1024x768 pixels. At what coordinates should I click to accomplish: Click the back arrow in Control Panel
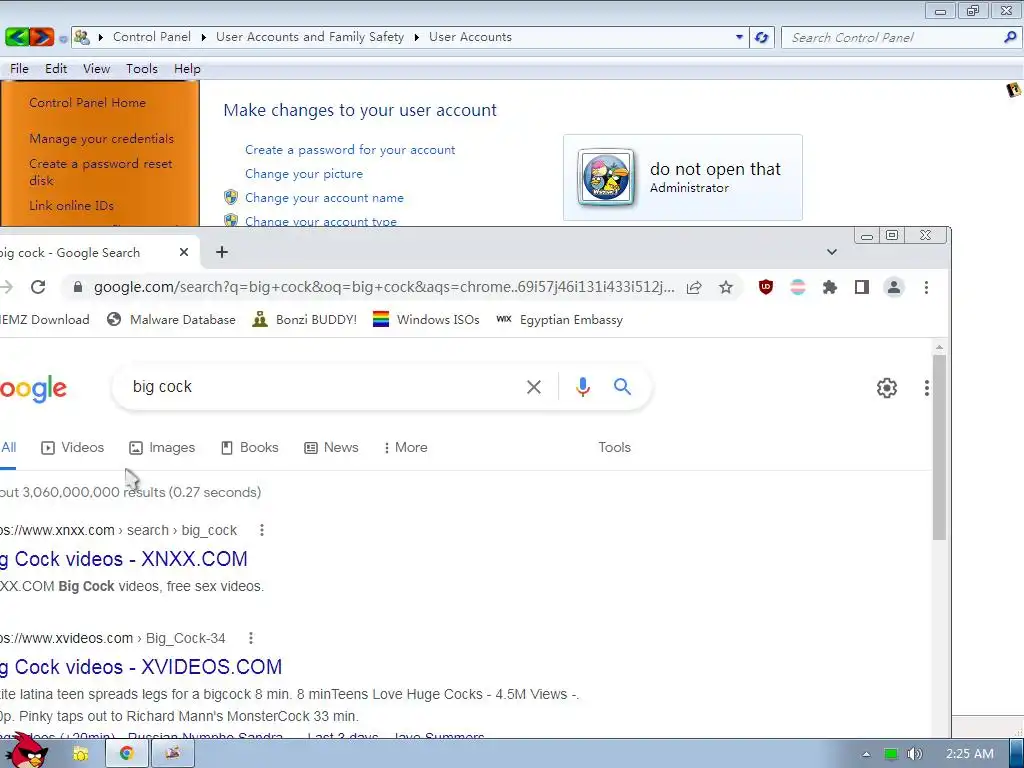tap(17, 37)
